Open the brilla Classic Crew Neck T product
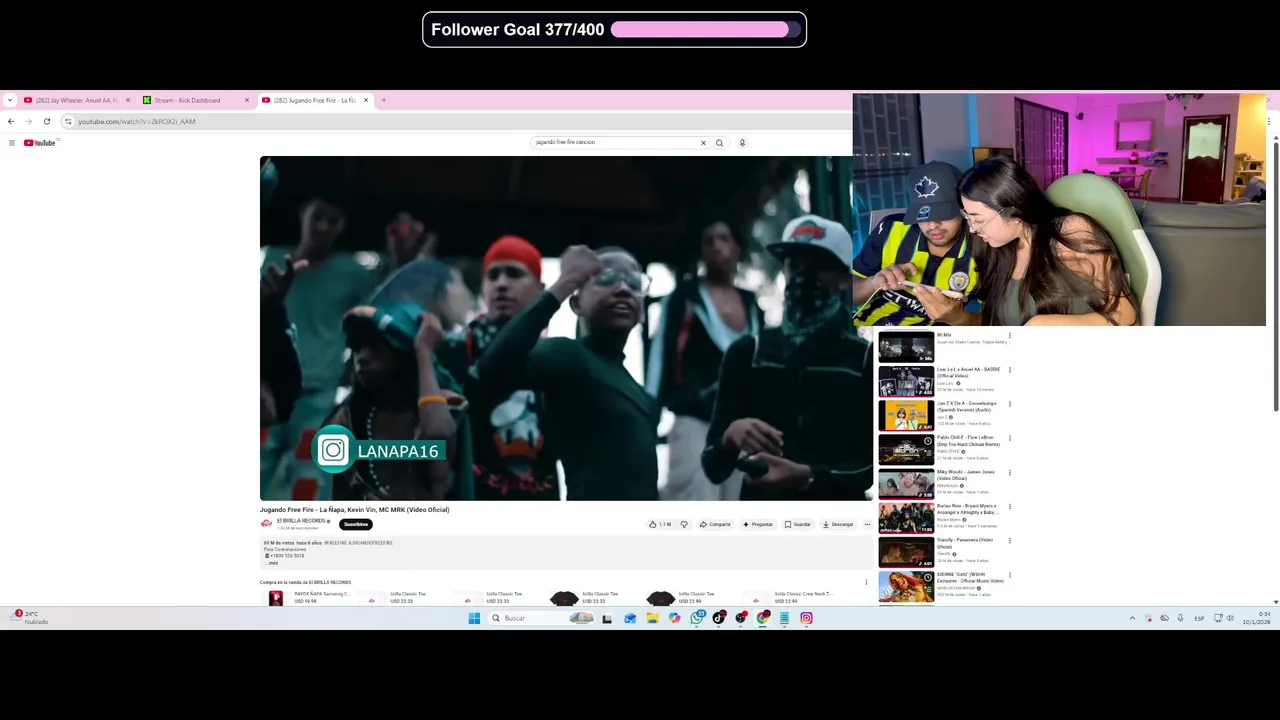This screenshot has height=720, width=1280. pyautogui.click(x=790, y=598)
